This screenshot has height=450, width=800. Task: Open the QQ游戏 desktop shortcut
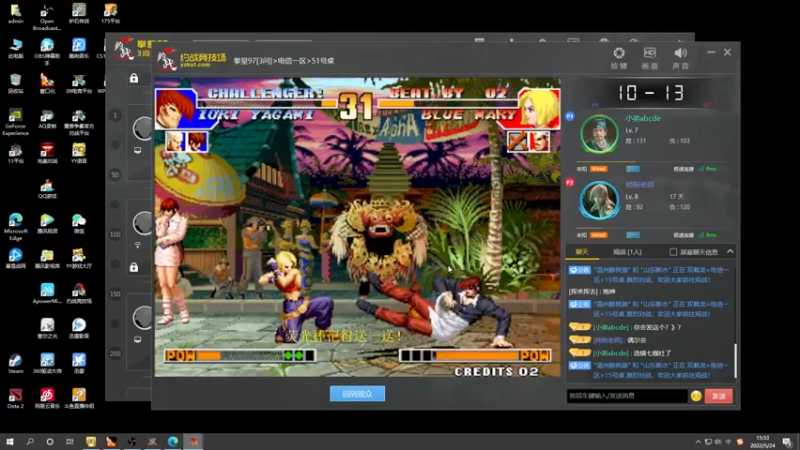point(47,189)
